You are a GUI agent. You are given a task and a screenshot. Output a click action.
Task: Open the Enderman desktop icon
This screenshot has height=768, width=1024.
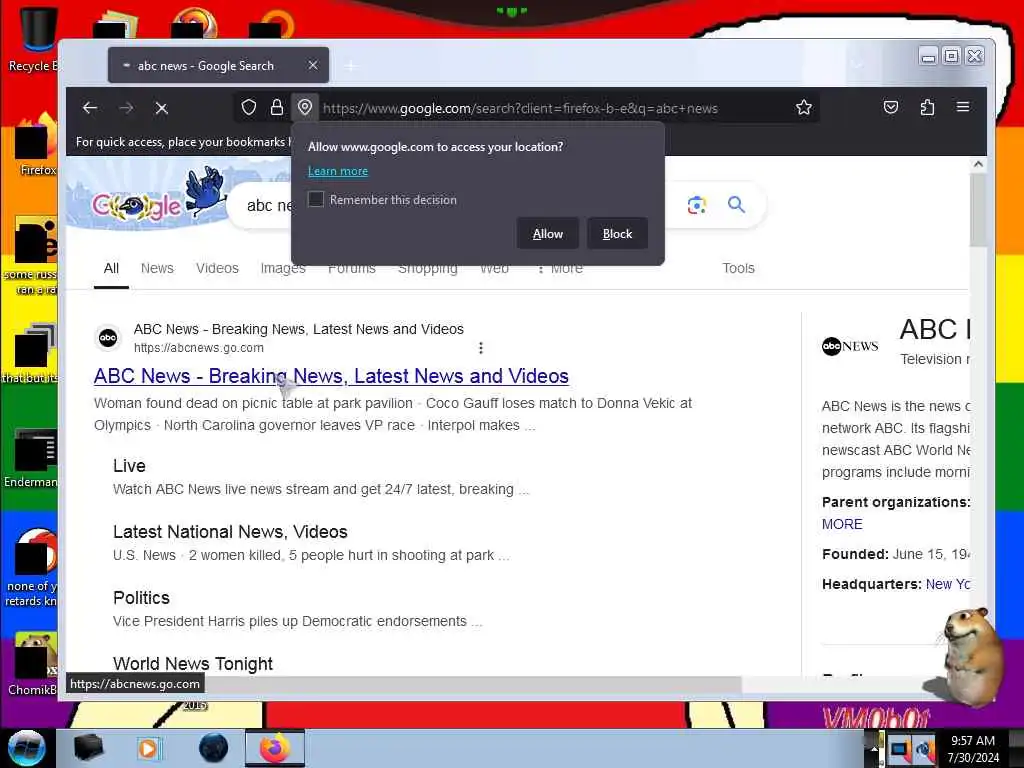tap(31, 458)
